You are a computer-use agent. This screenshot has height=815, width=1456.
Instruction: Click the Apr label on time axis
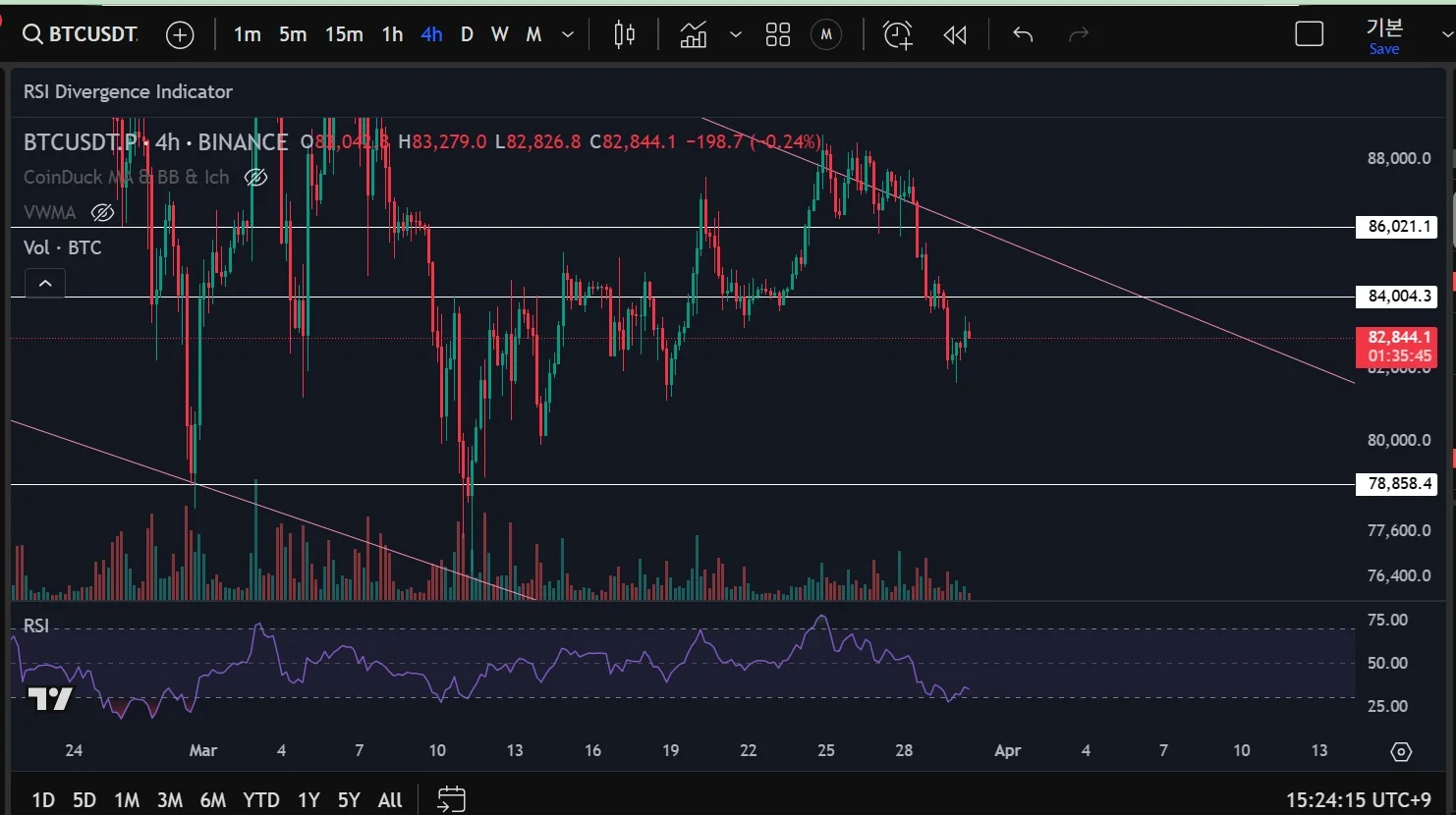click(x=1008, y=750)
